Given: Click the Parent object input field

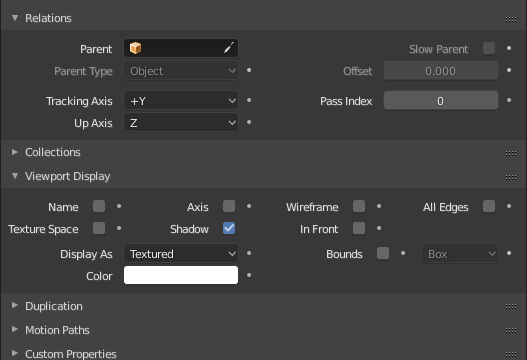Looking at the screenshot, I should point(181,48).
